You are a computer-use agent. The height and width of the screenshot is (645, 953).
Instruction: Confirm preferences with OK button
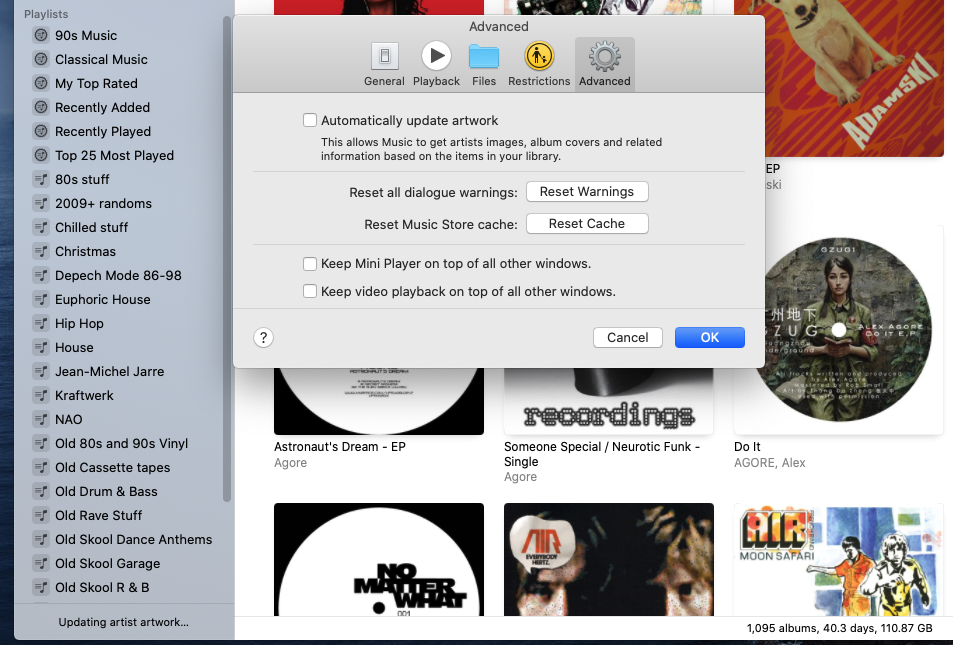tap(710, 337)
